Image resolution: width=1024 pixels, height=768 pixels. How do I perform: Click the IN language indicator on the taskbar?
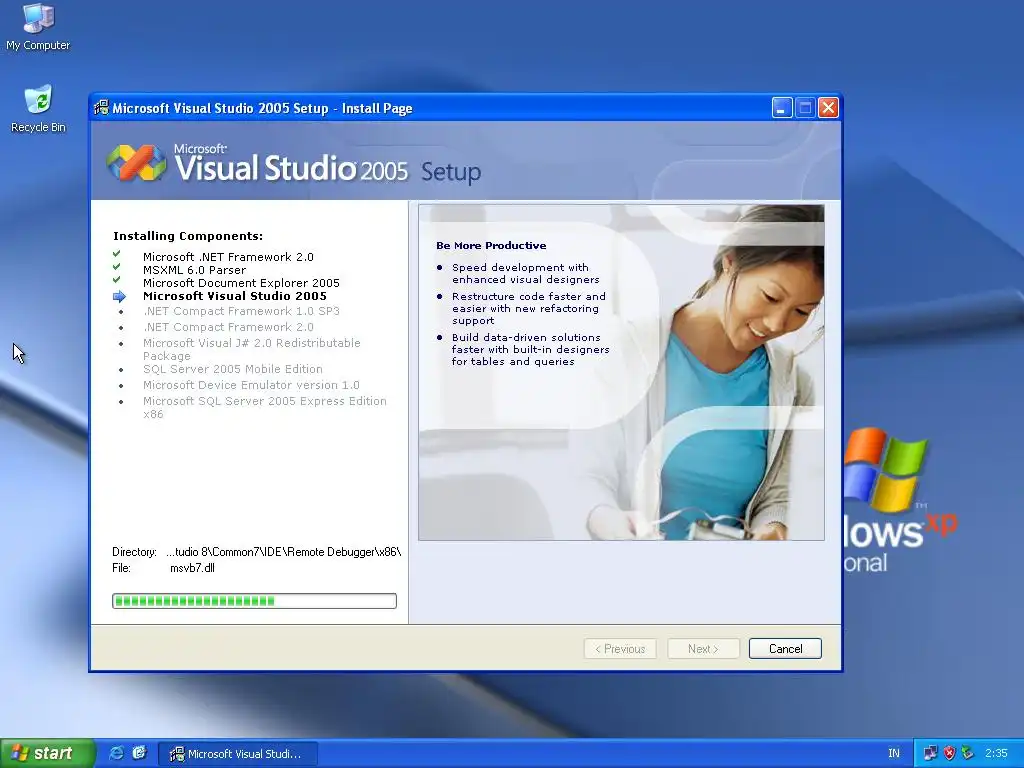pos(894,753)
